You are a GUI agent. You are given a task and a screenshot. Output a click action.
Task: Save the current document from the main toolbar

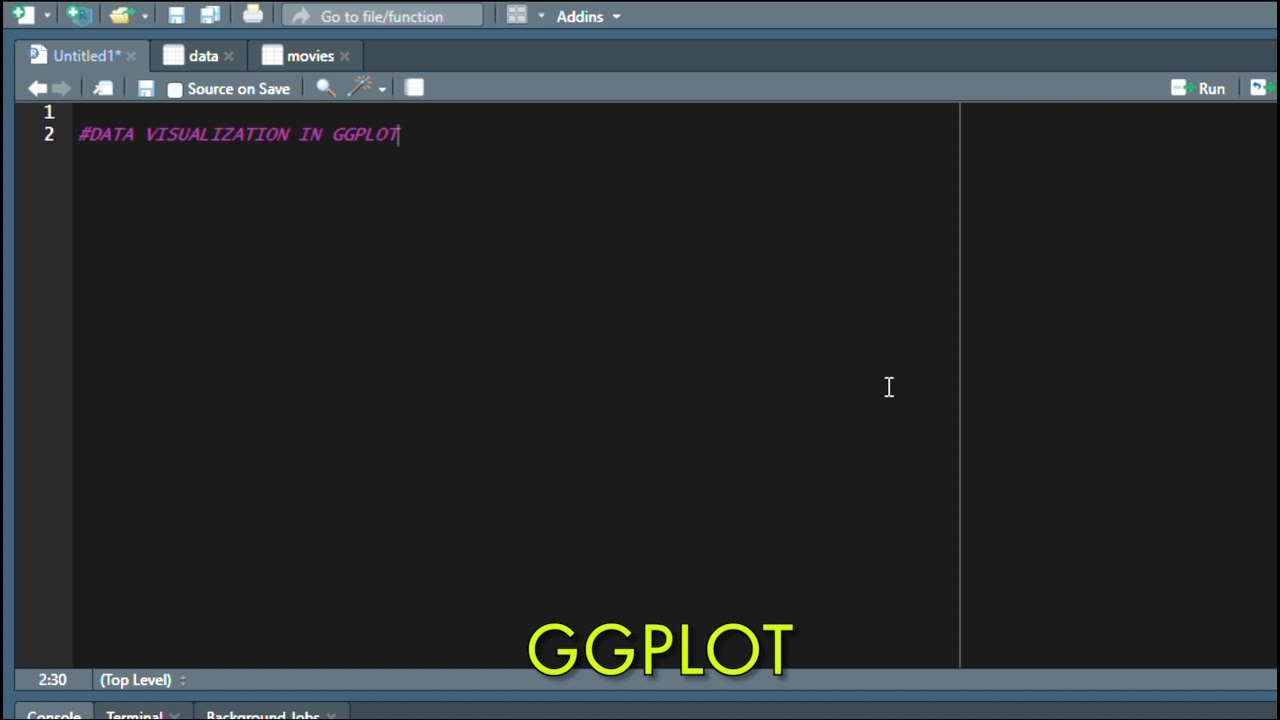(x=176, y=15)
